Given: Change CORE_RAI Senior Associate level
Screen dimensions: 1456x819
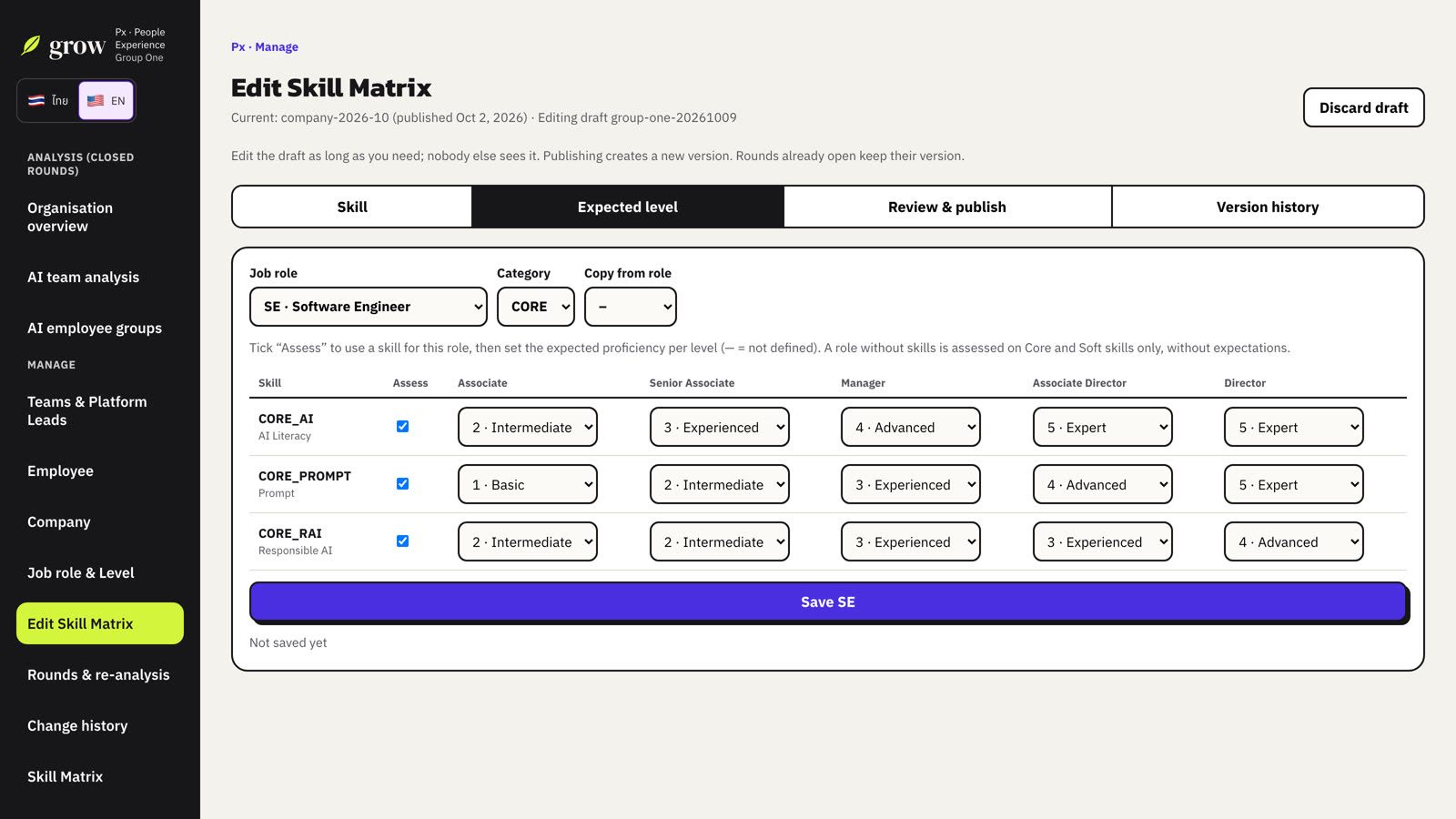Looking at the screenshot, I should click(720, 541).
